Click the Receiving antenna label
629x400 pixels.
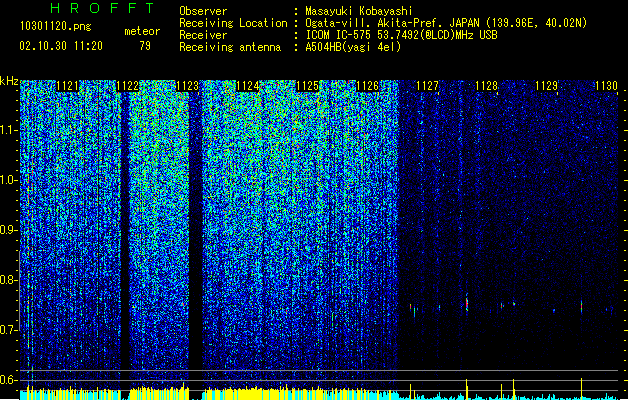point(230,47)
